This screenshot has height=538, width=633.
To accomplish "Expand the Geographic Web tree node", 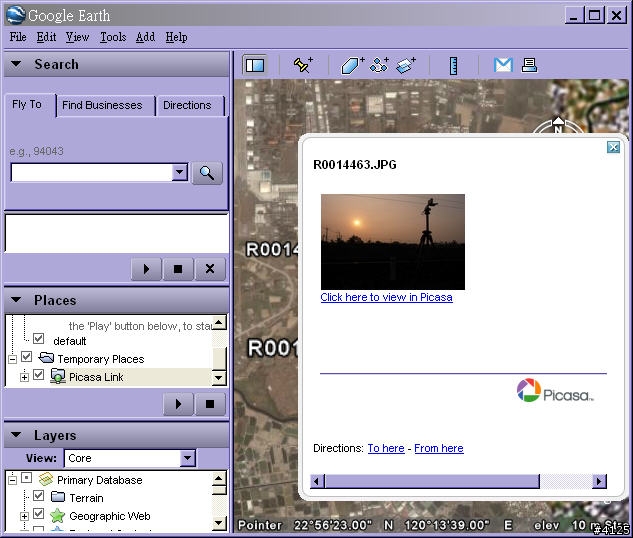I will 25,516.
